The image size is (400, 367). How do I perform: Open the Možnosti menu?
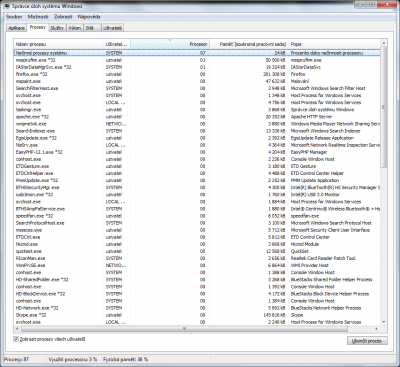click(38, 17)
